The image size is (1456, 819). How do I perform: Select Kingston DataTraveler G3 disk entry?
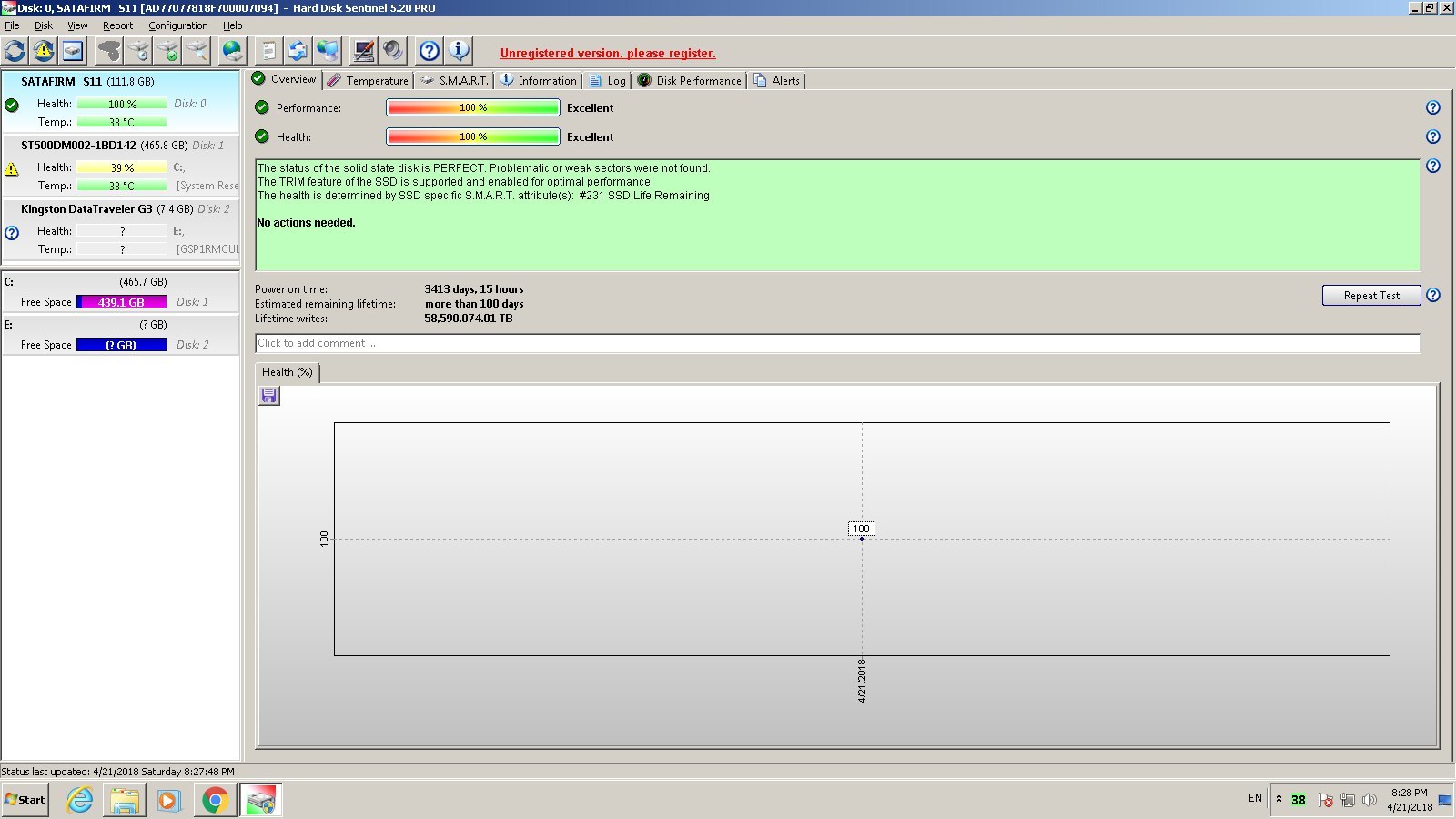[x=120, y=229]
